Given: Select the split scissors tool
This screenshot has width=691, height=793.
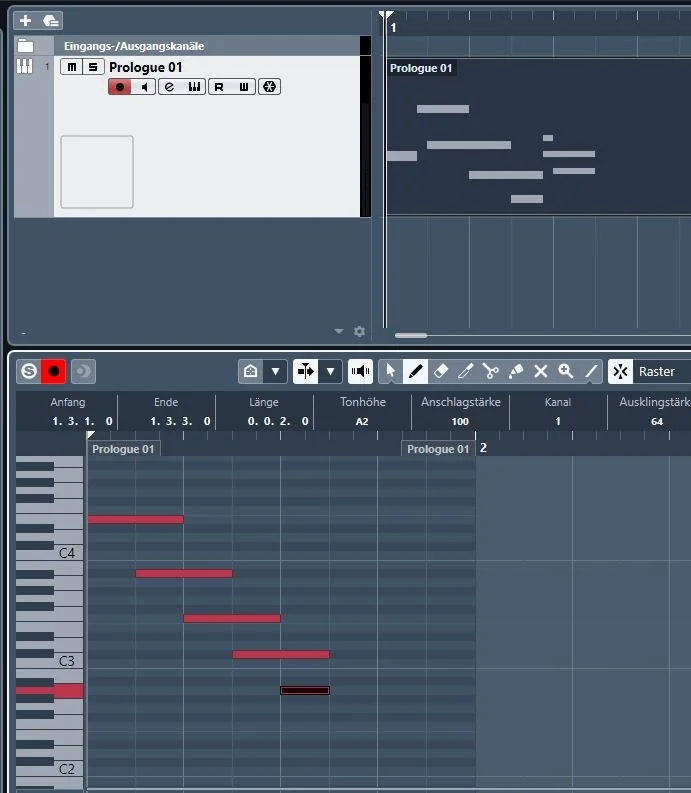Looking at the screenshot, I should 491,371.
